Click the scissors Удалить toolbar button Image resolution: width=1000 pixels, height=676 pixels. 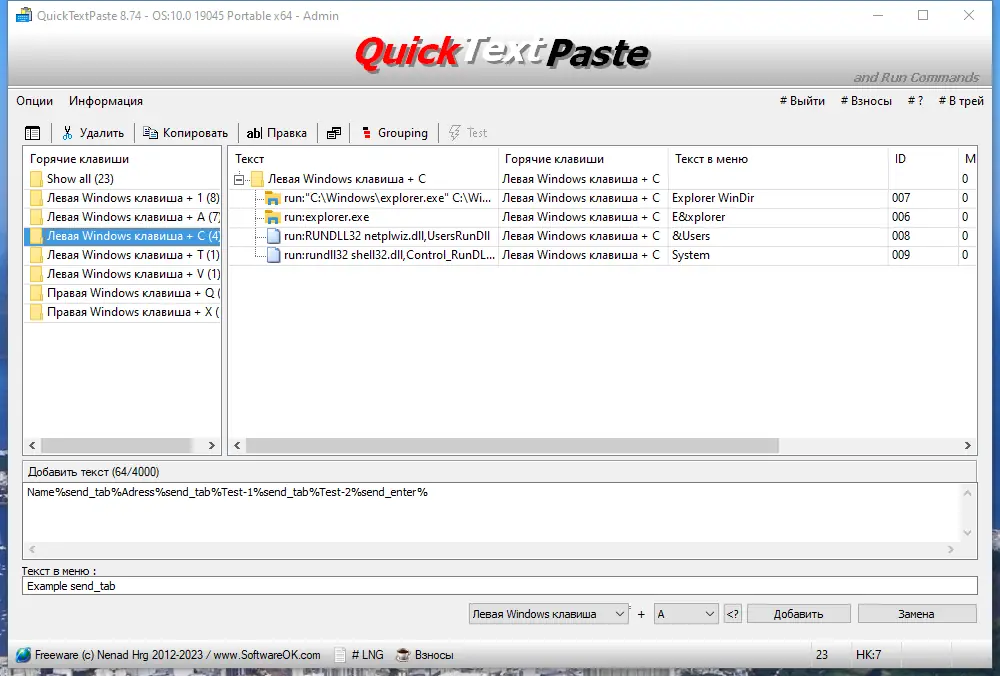click(93, 133)
